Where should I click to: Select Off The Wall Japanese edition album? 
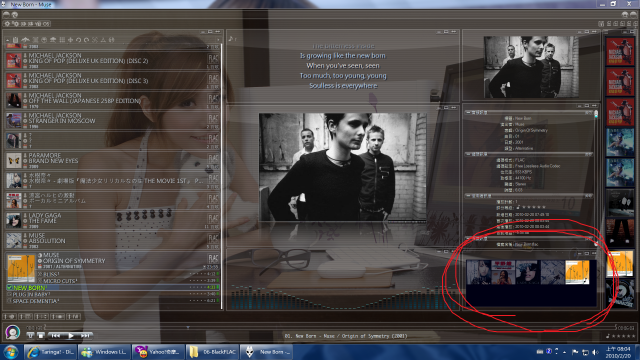click(x=112, y=101)
